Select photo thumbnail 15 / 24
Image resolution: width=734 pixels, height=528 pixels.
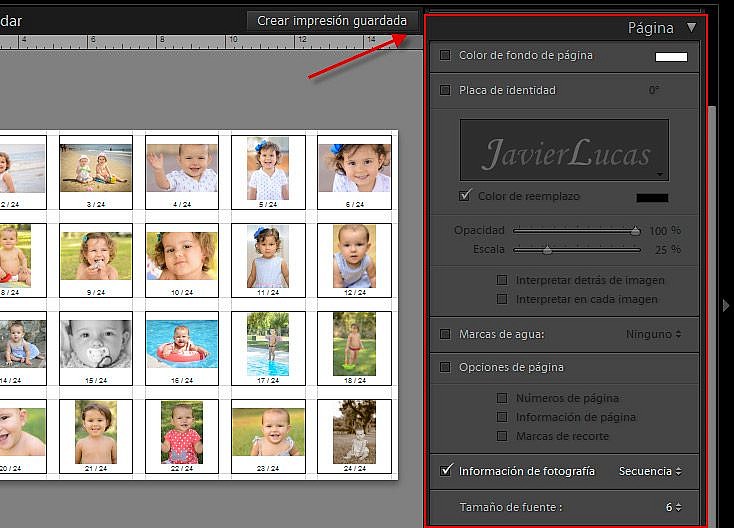(96, 348)
